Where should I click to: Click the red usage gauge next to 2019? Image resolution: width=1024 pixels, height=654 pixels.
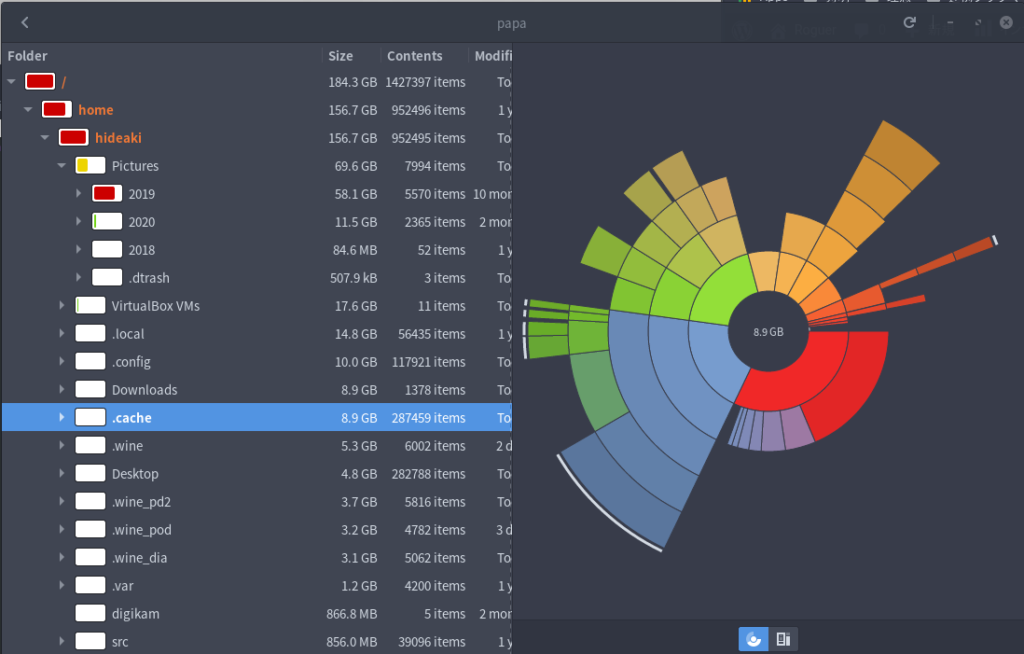[x=105, y=193]
